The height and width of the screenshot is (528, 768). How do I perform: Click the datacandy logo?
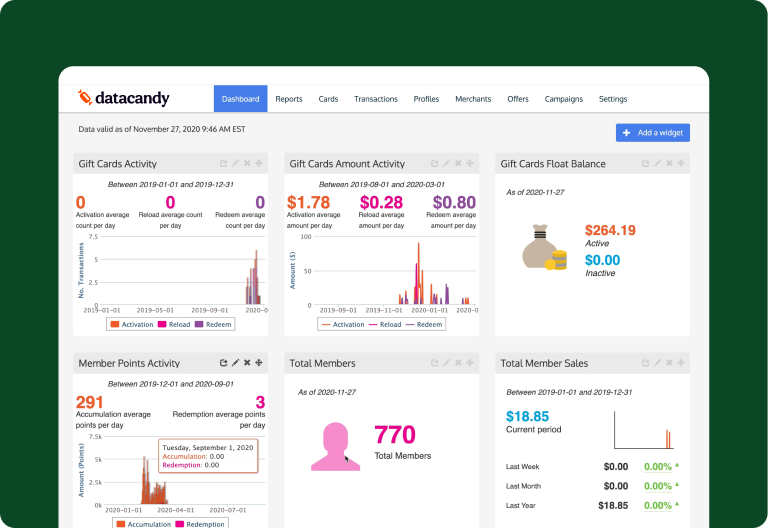[123, 98]
